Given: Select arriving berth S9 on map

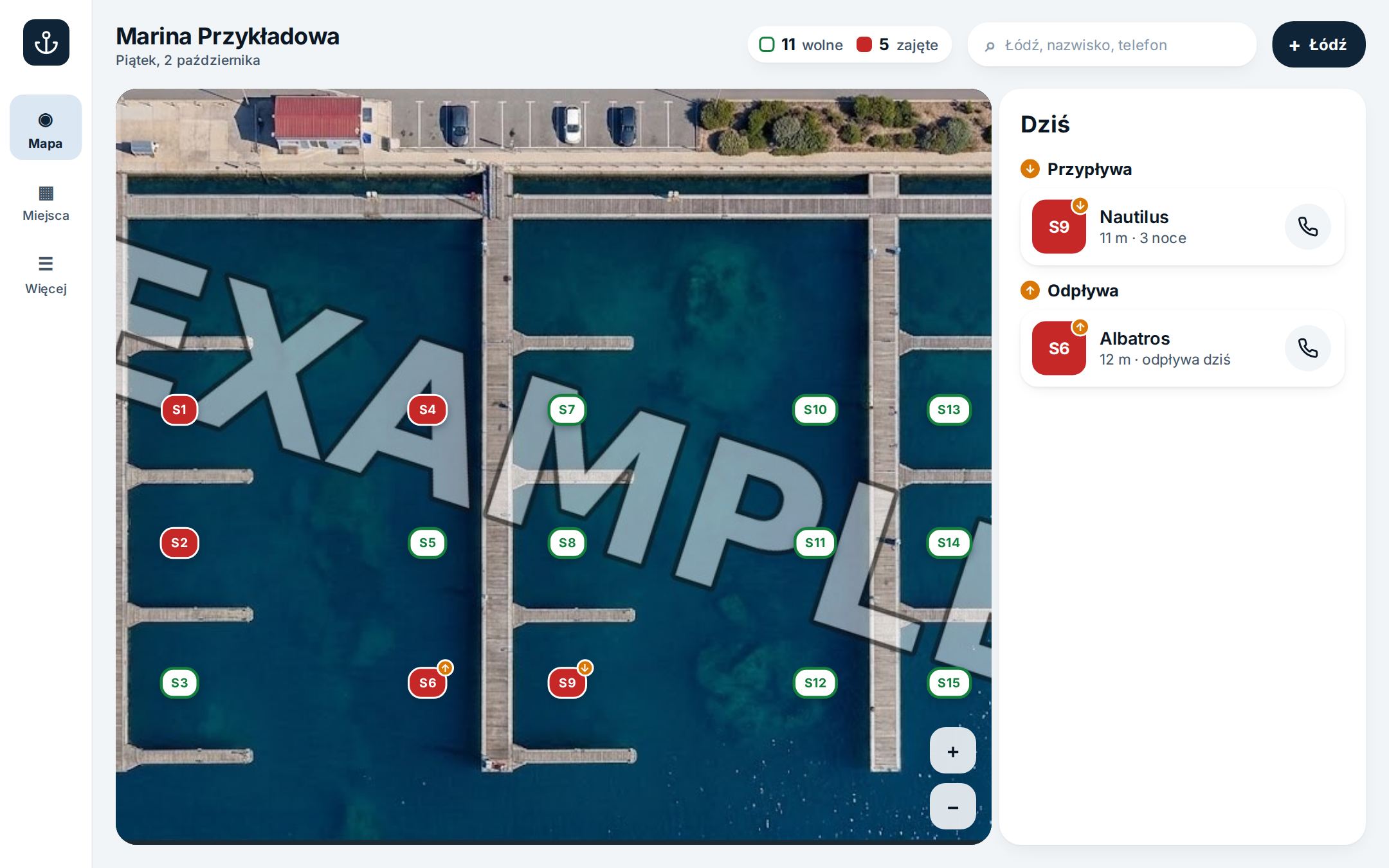Looking at the screenshot, I should click(567, 683).
